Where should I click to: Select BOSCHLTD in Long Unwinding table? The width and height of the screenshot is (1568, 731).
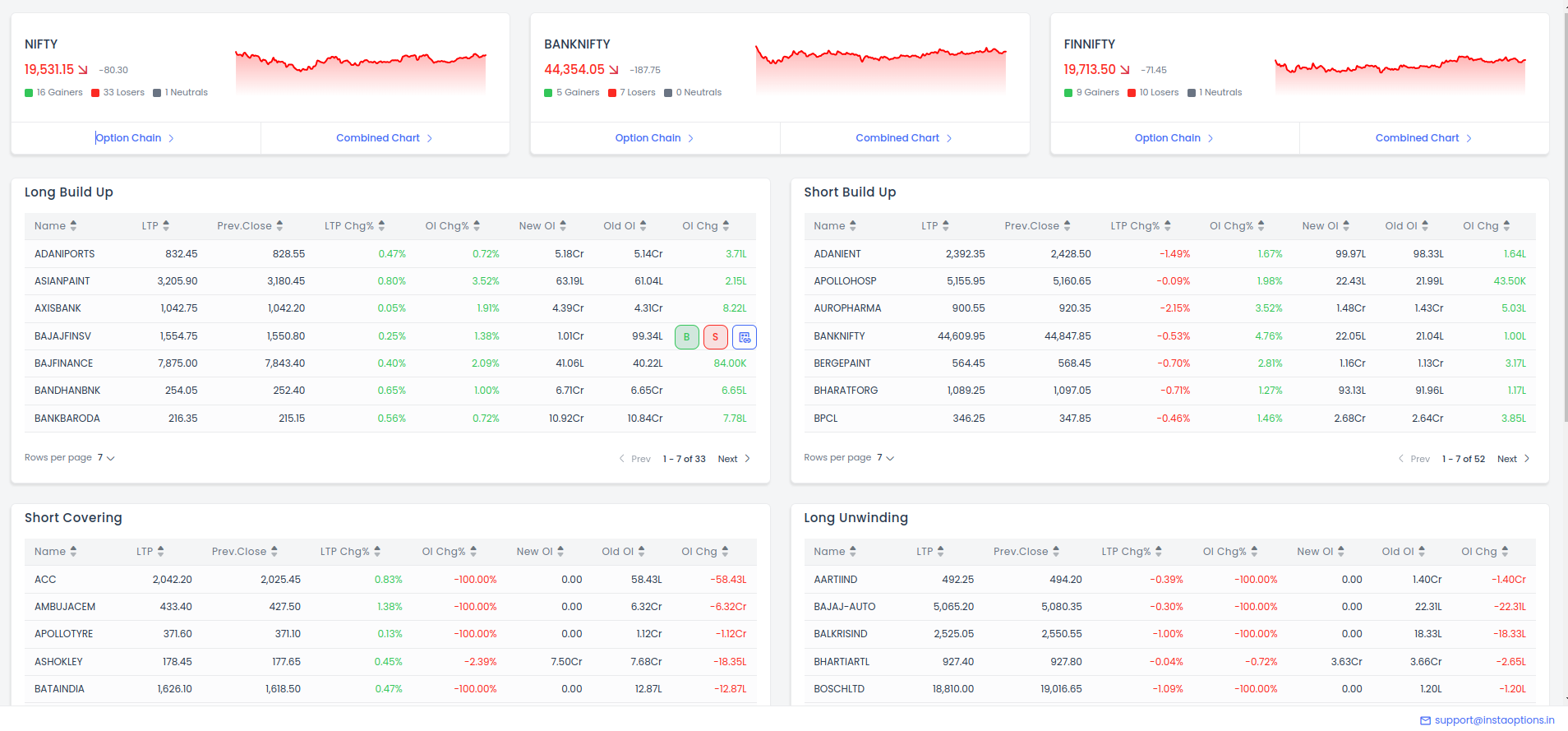click(x=839, y=689)
